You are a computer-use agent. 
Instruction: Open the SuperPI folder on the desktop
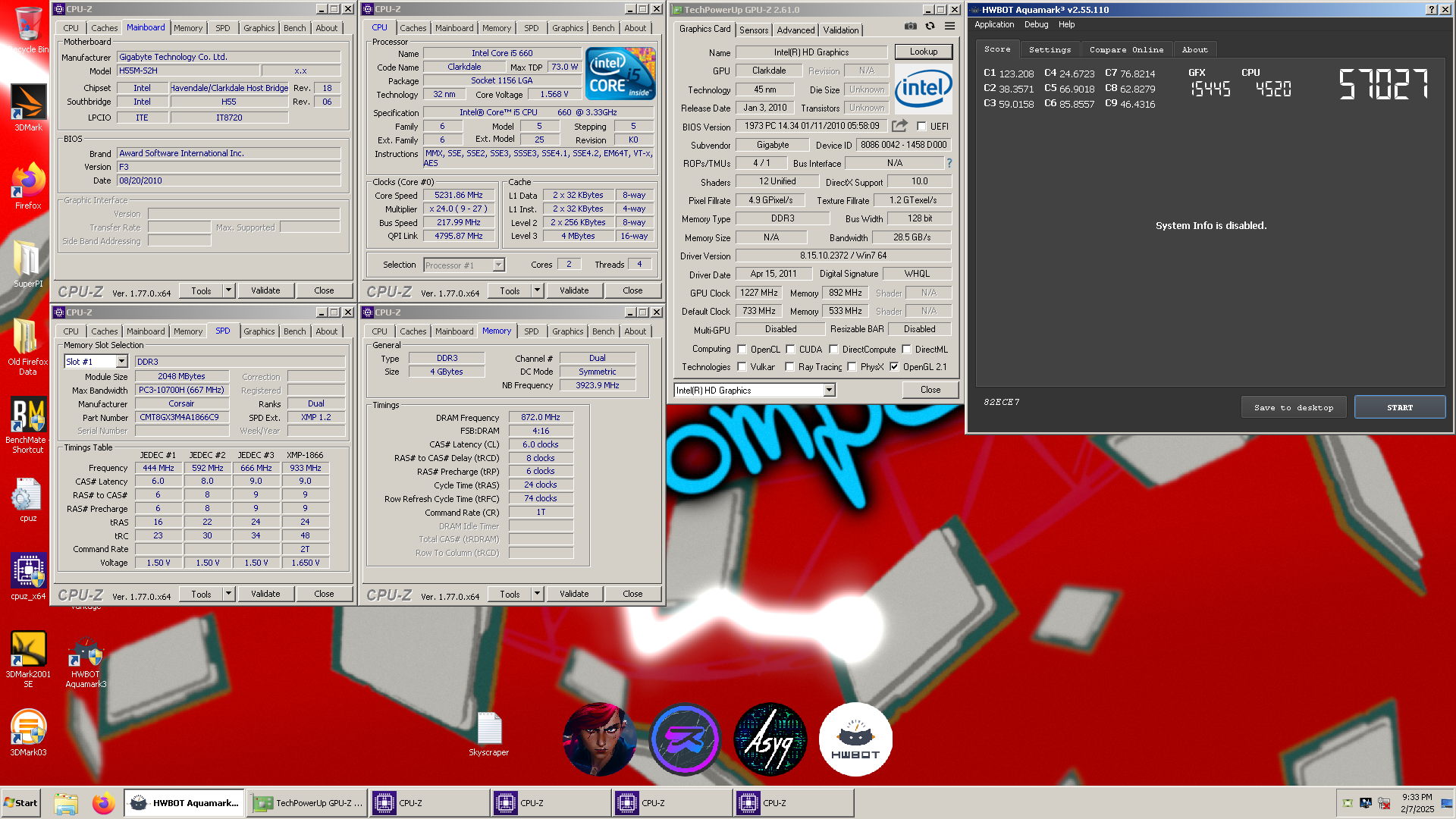(28, 263)
